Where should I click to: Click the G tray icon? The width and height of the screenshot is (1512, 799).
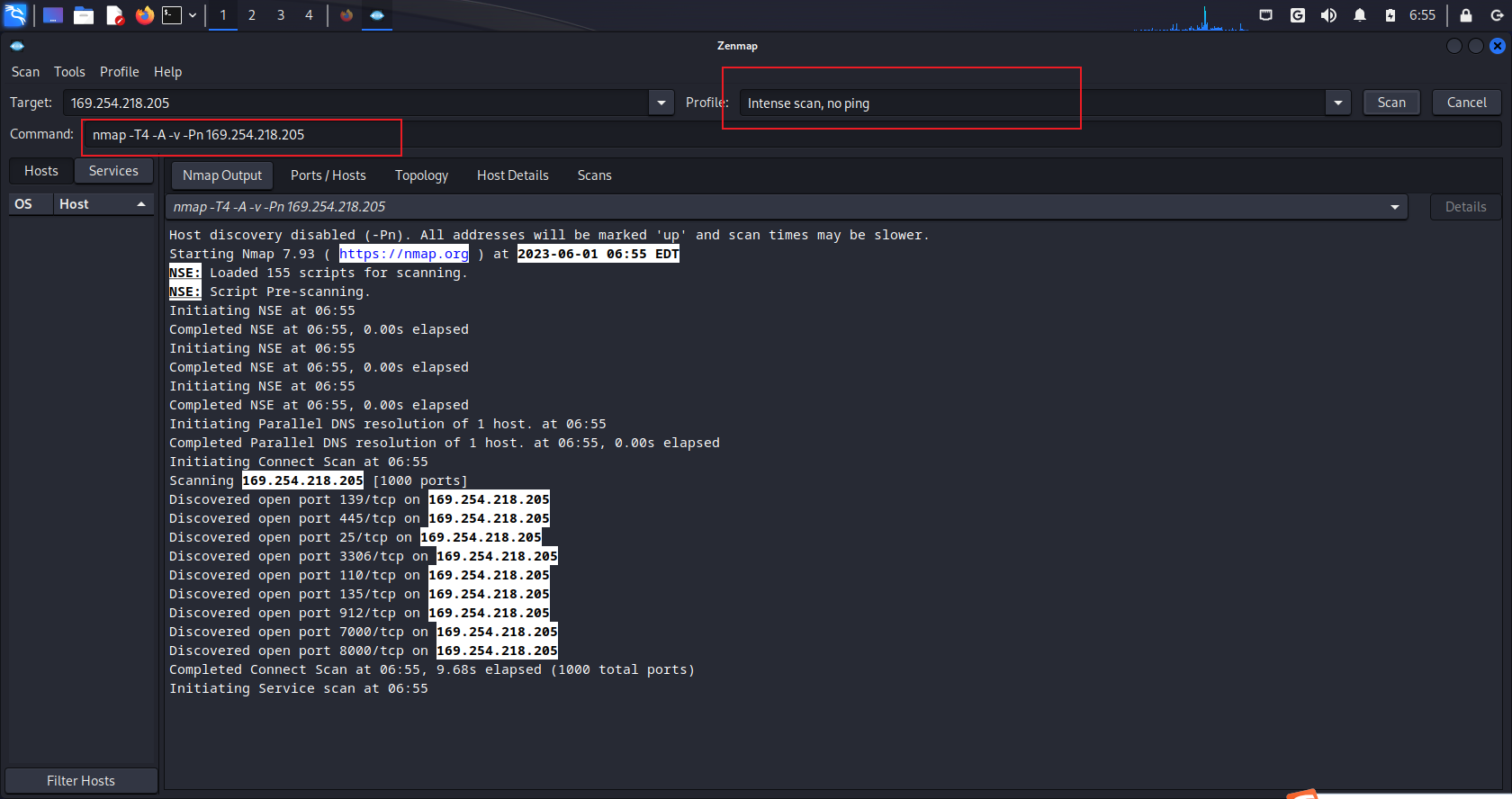[x=1298, y=15]
